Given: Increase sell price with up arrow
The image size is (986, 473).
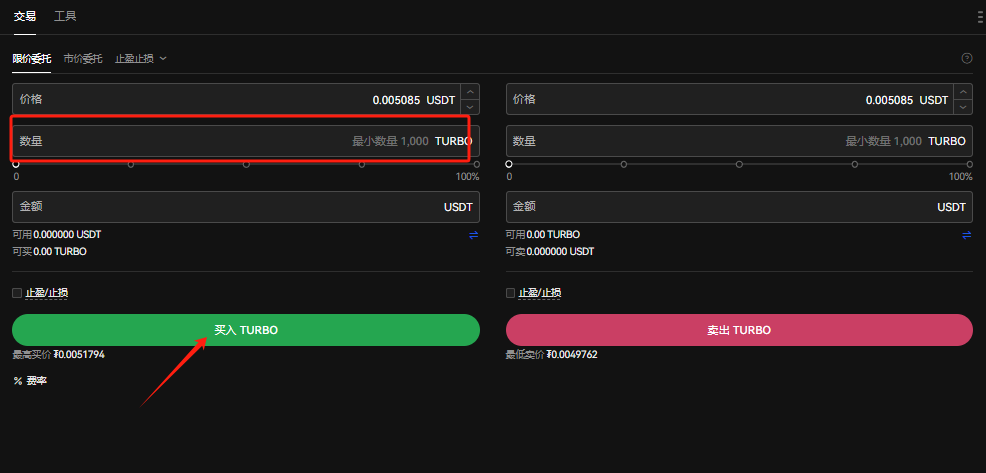Looking at the screenshot, I should click(x=963, y=92).
